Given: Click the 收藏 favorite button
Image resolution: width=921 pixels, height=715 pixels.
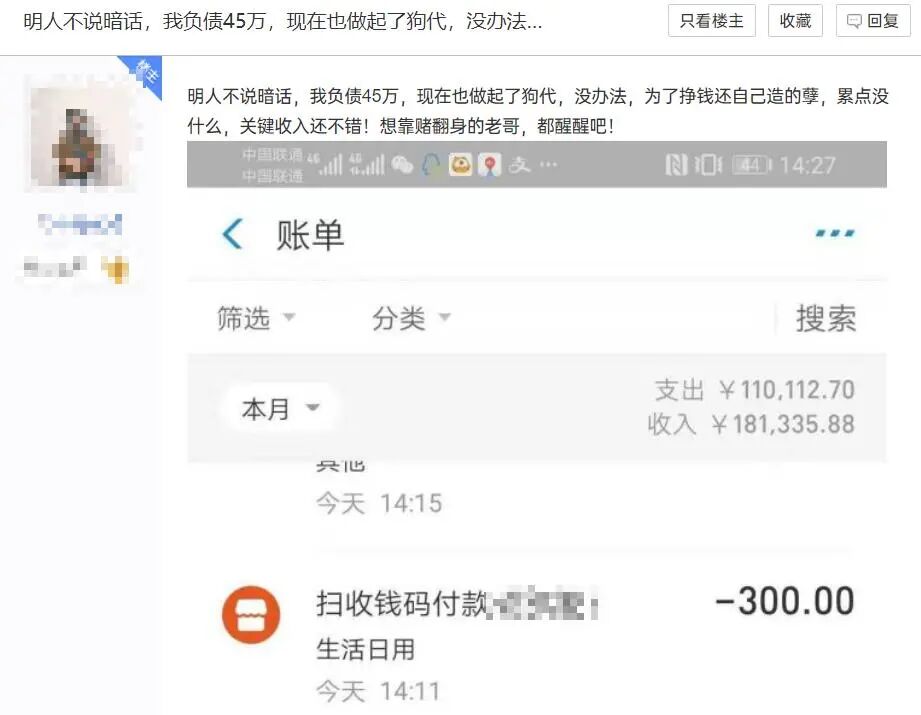Looking at the screenshot, I should [x=795, y=21].
